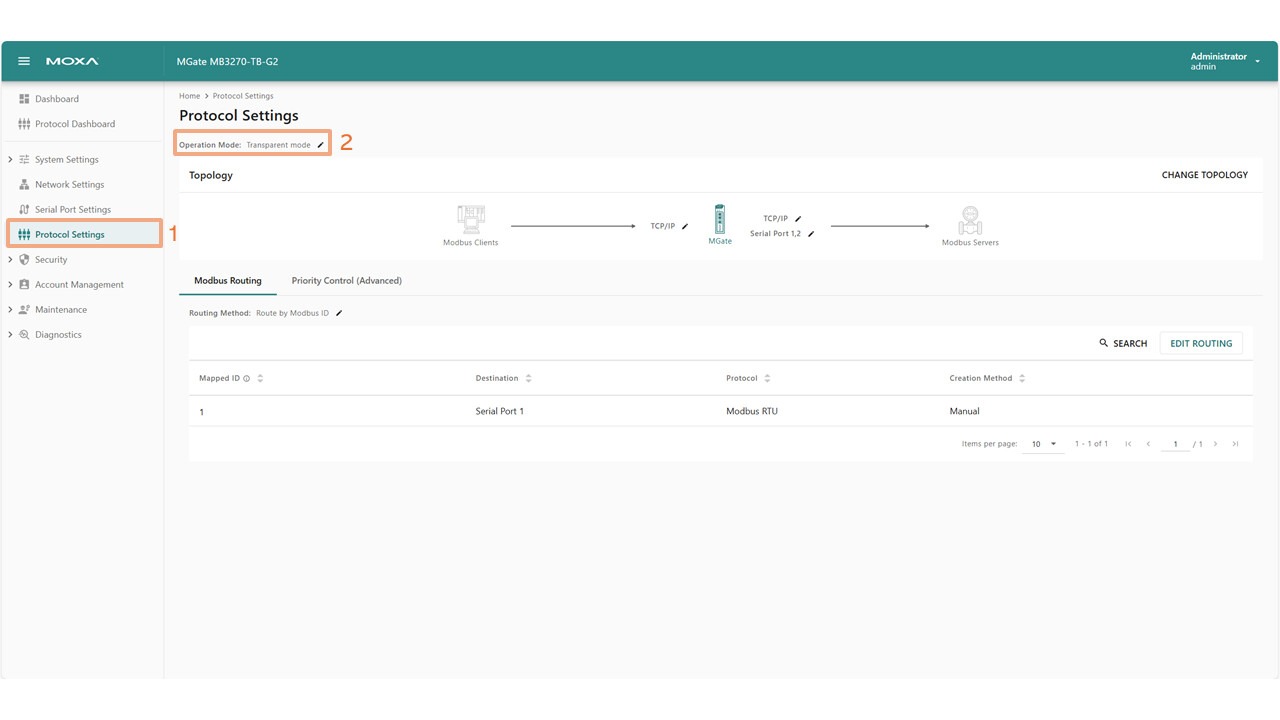Click the Modbus Servers topology icon

[x=969, y=220]
